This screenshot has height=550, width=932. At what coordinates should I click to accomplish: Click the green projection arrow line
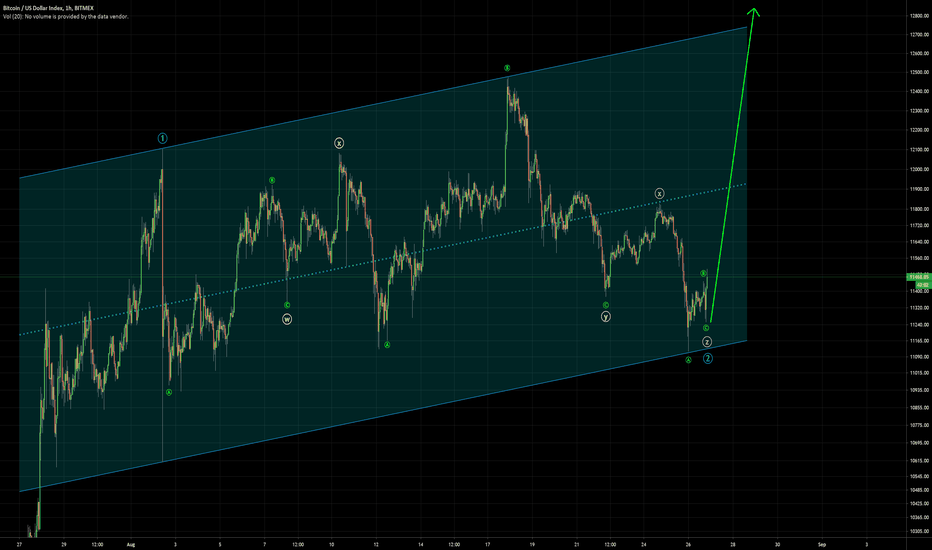[732, 165]
